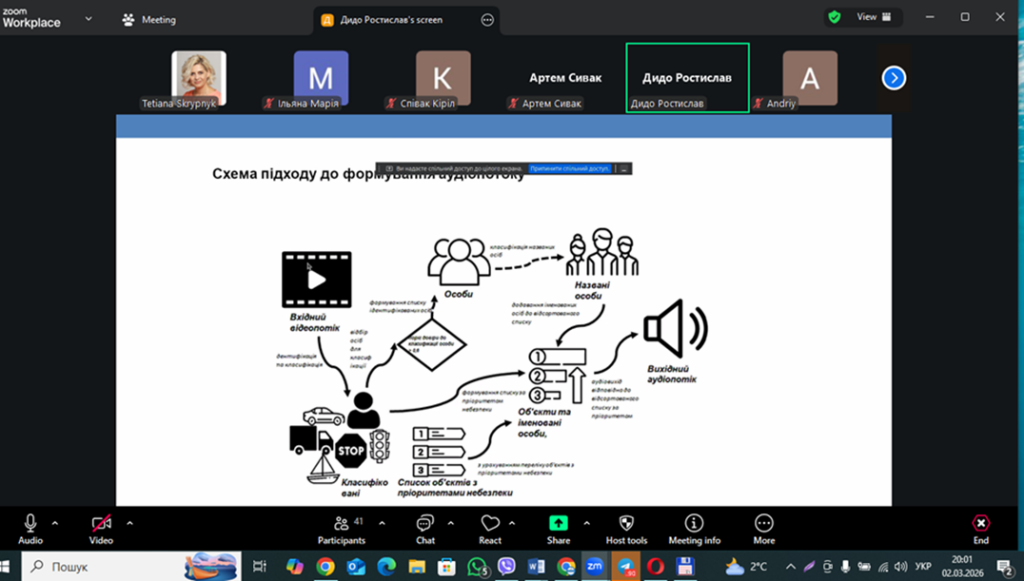Click the green Share screen icon
Viewport: 1024px width, 581px height.
pyautogui.click(x=558, y=523)
